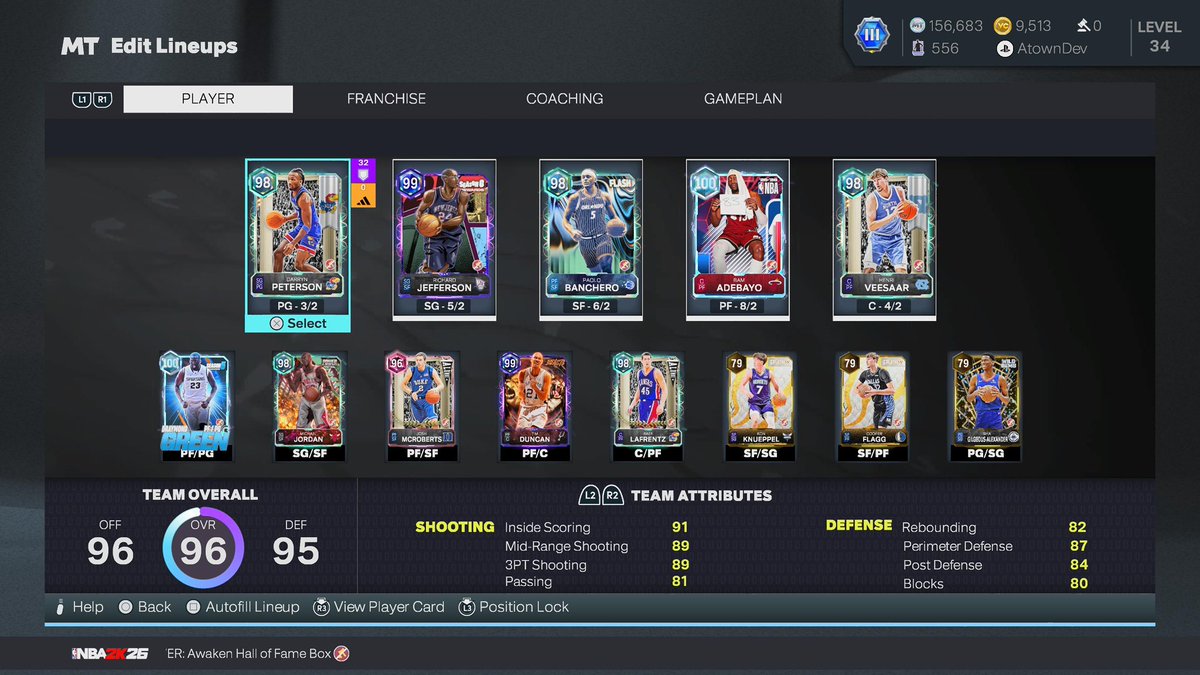Click the purple badge icon on Peterson card
The width and height of the screenshot is (1200, 675).
point(363,172)
